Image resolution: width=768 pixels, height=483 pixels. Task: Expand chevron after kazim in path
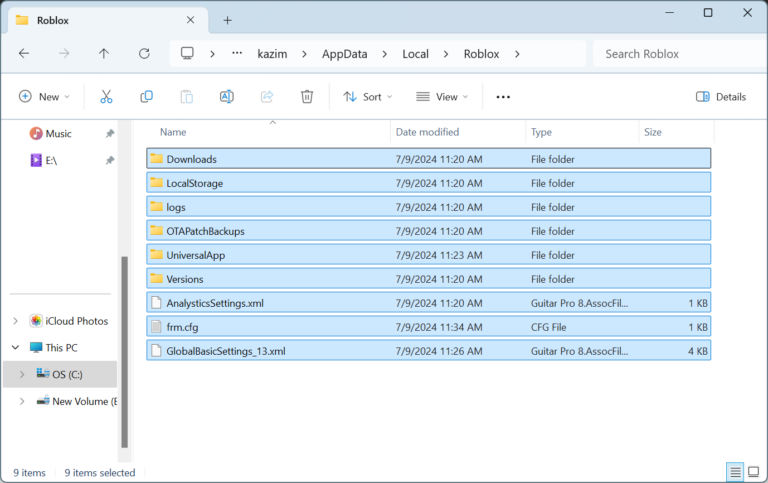304,54
